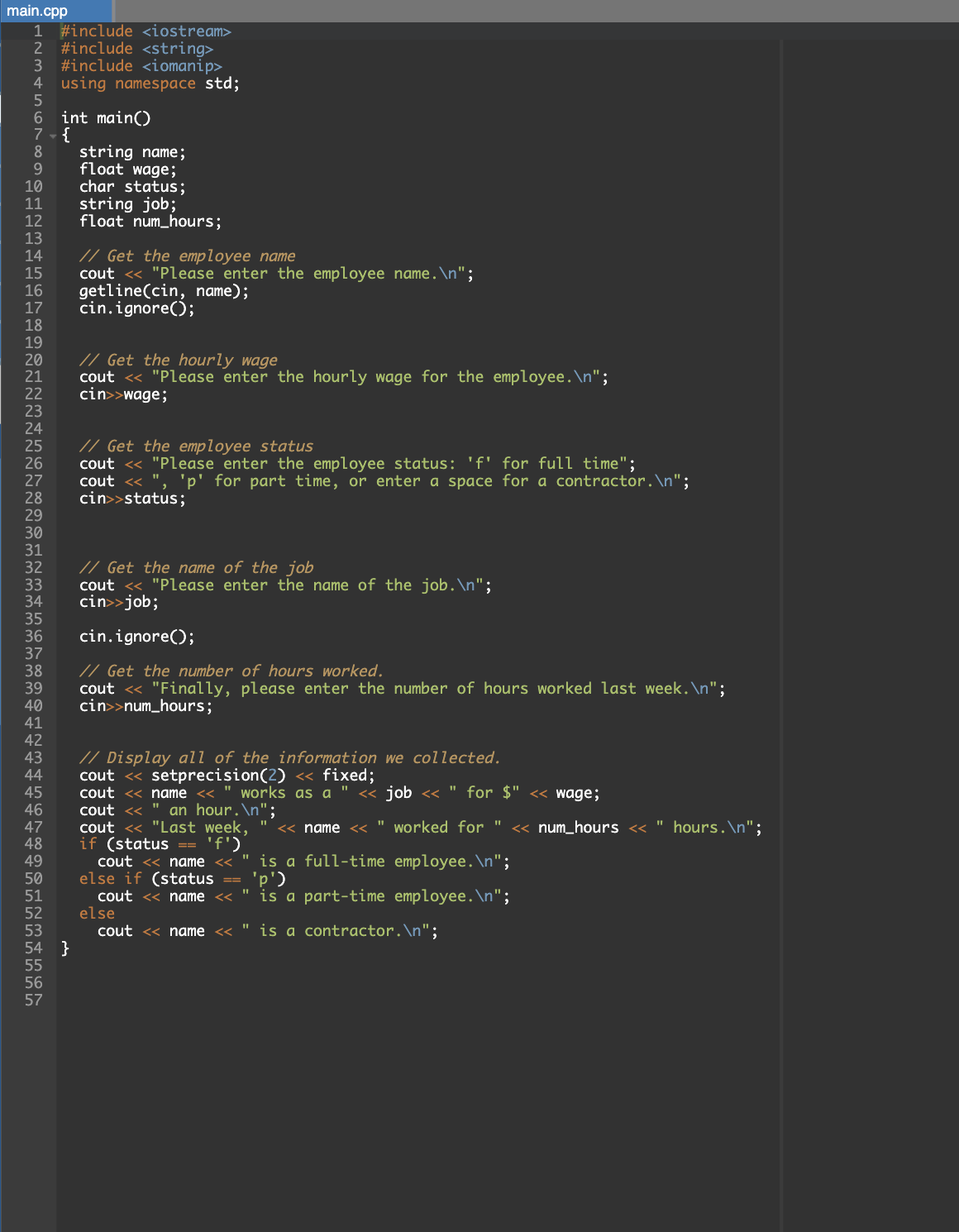Place cursor on the #include <iostream> directive

(145, 31)
